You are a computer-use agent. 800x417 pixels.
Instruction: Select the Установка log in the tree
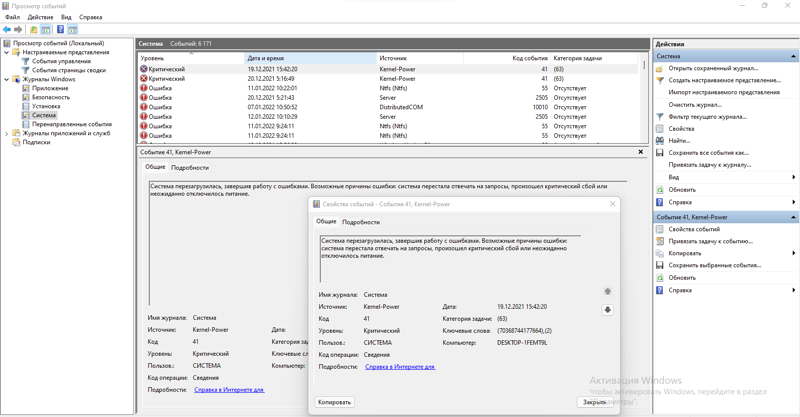click(46, 106)
